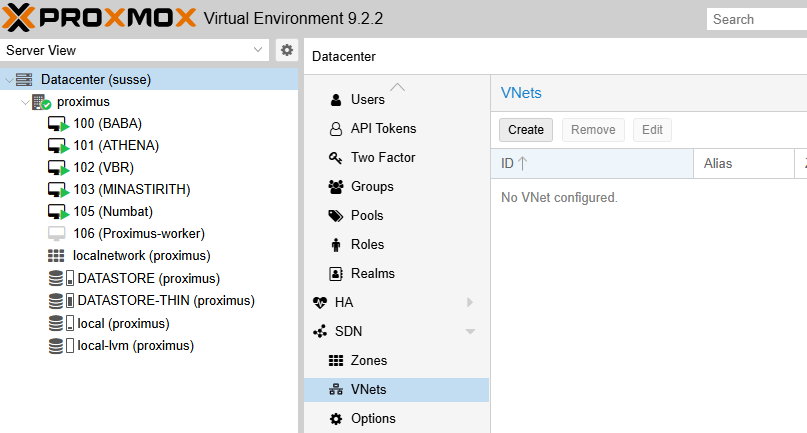Open the Groups menu item
The image size is (807, 433).
click(x=396, y=186)
